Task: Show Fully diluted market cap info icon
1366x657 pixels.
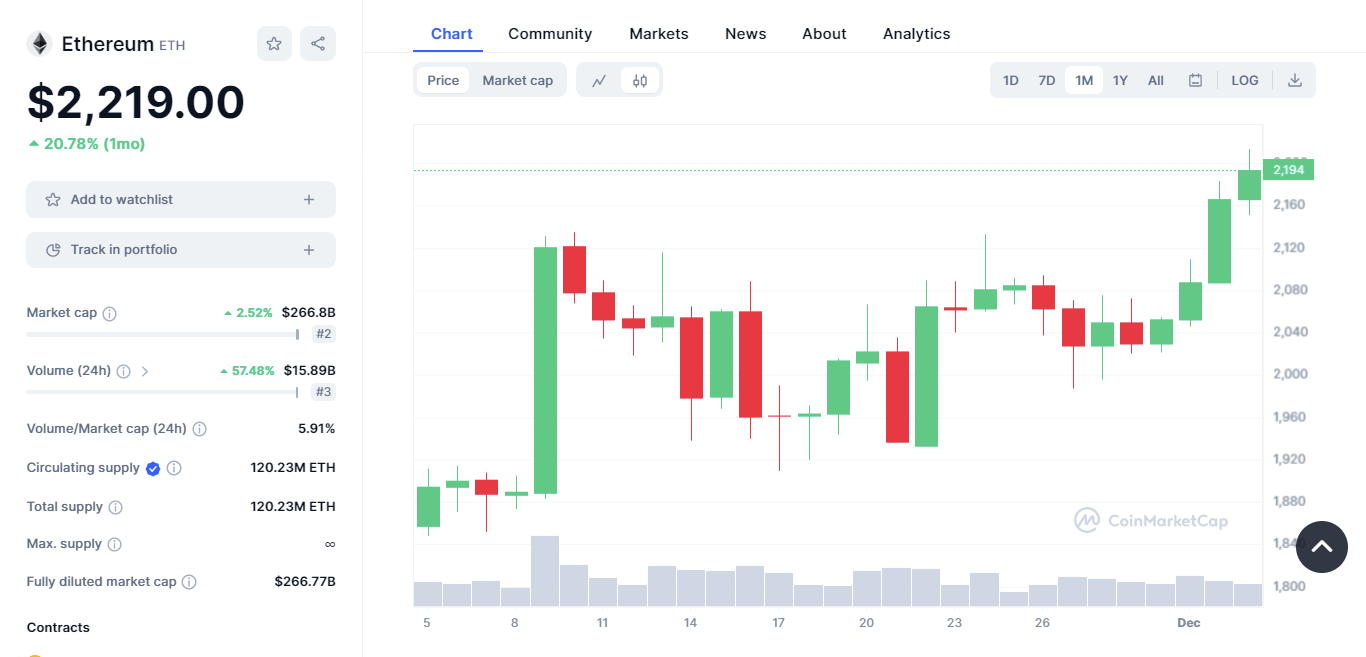Action: 189,582
